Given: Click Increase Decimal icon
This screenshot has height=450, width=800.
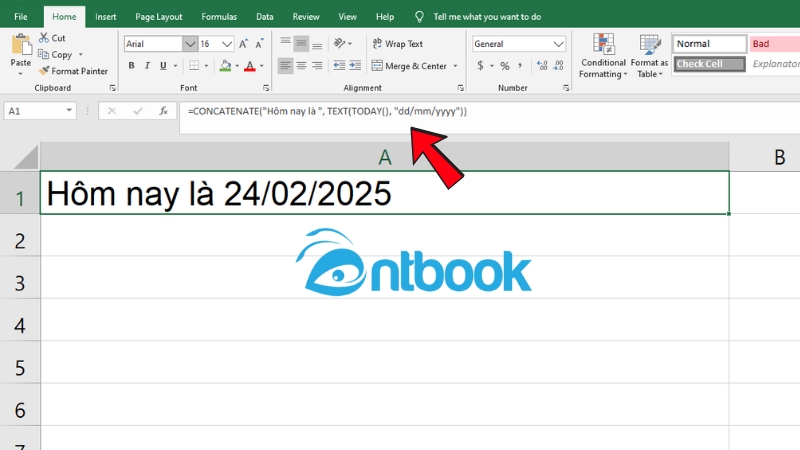Looking at the screenshot, I should point(542,65).
